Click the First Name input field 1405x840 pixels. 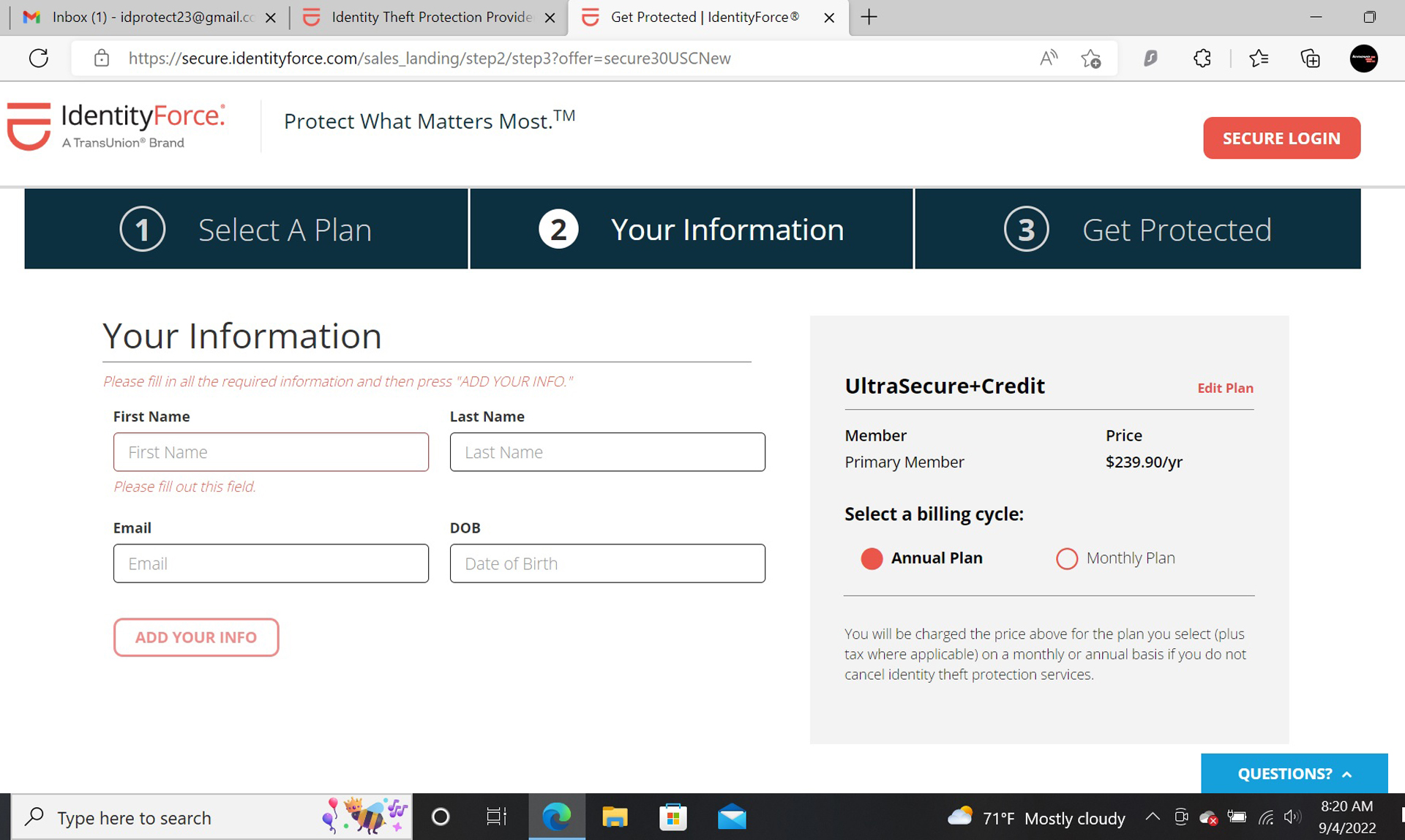(x=271, y=451)
